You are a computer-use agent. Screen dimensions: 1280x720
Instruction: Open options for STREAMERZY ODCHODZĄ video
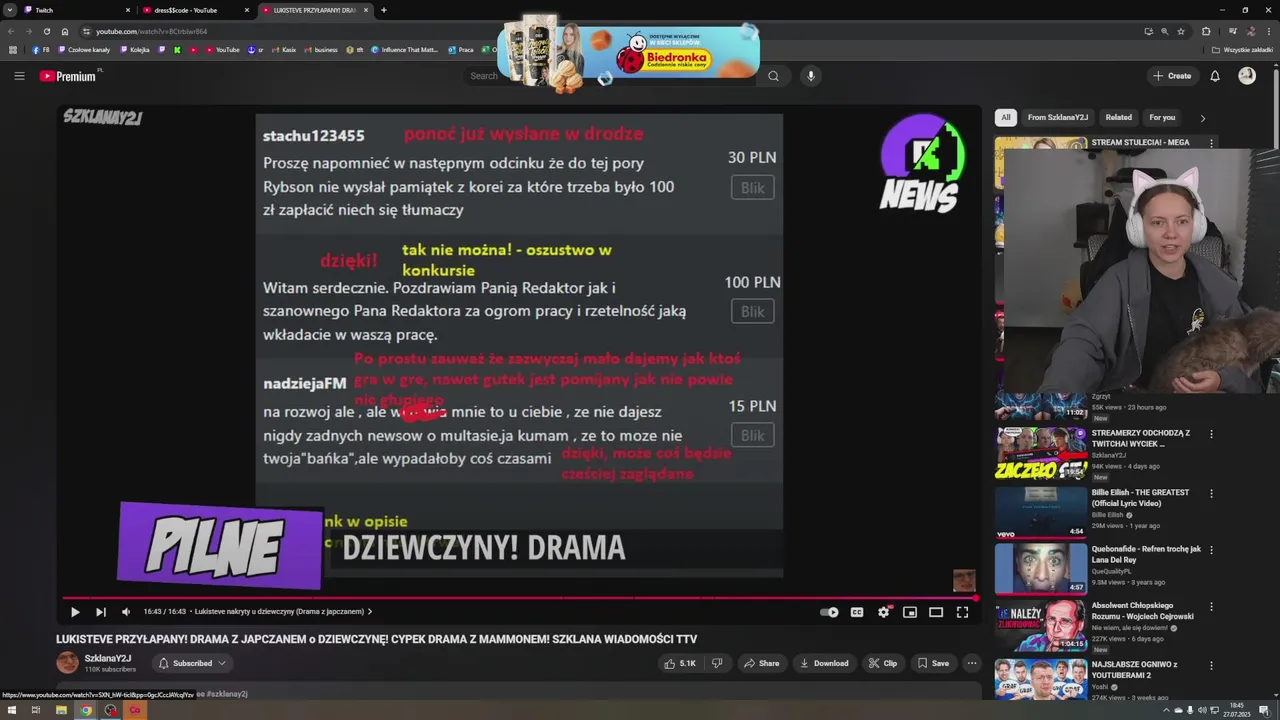pos(1211,434)
